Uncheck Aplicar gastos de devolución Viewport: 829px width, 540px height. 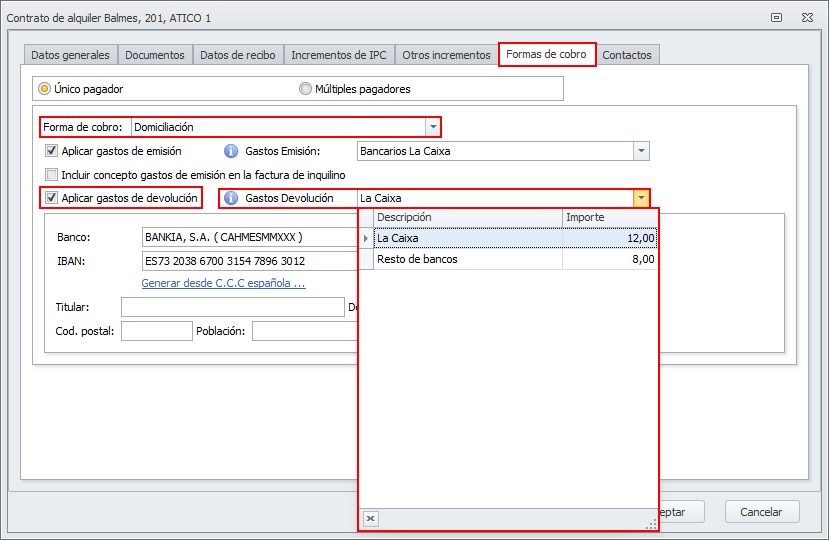(x=51, y=198)
